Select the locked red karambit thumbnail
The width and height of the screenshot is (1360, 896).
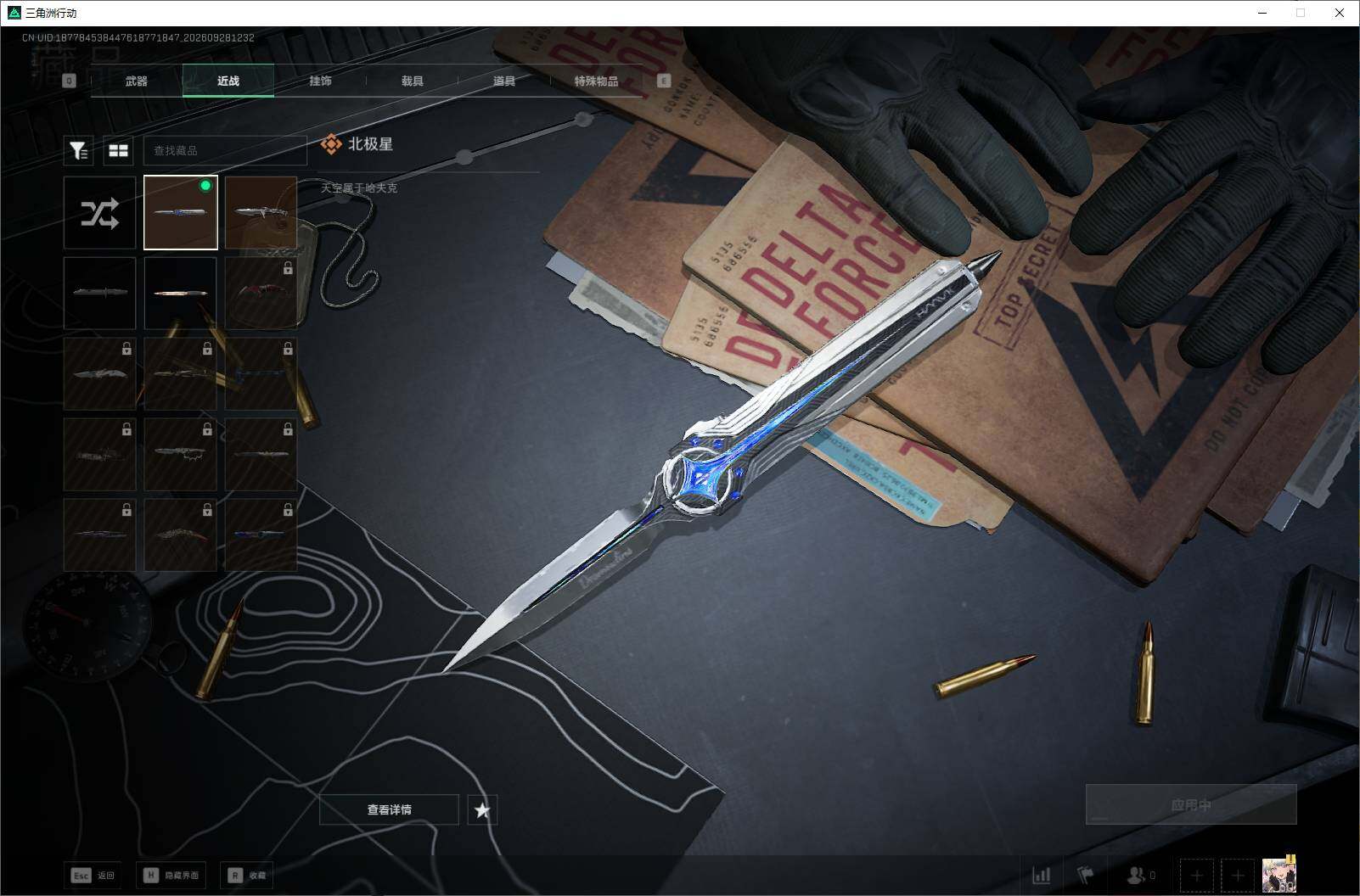point(261,293)
